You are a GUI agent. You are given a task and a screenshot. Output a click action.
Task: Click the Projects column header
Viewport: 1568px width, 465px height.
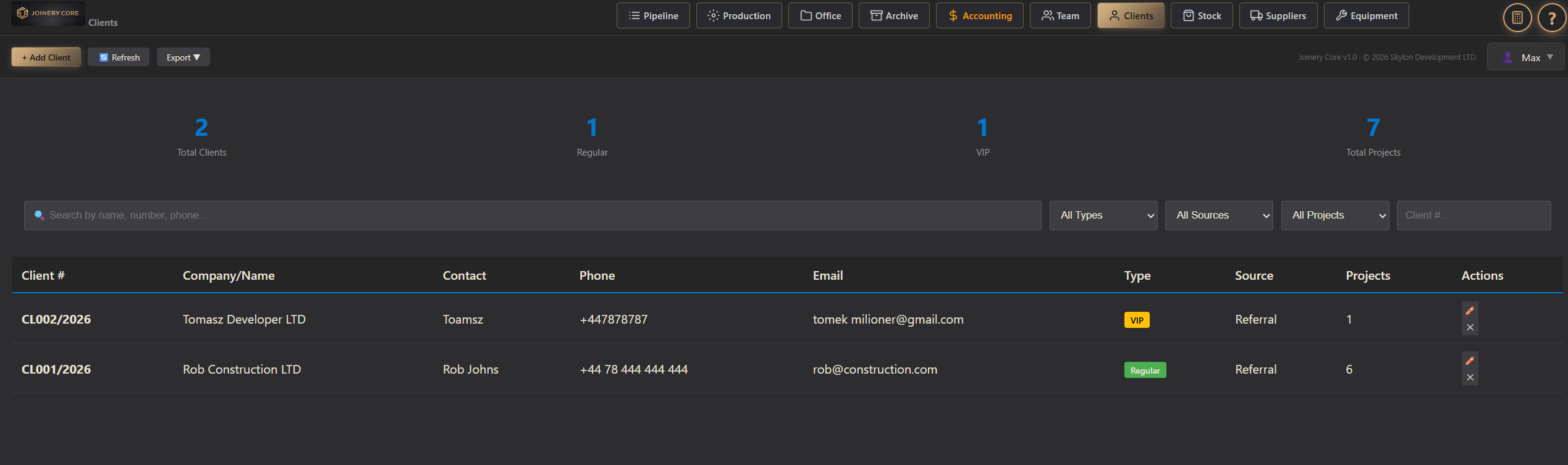point(1368,275)
